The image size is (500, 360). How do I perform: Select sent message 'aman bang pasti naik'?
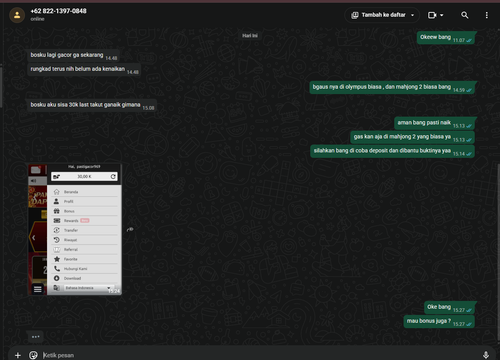pos(434,123)
